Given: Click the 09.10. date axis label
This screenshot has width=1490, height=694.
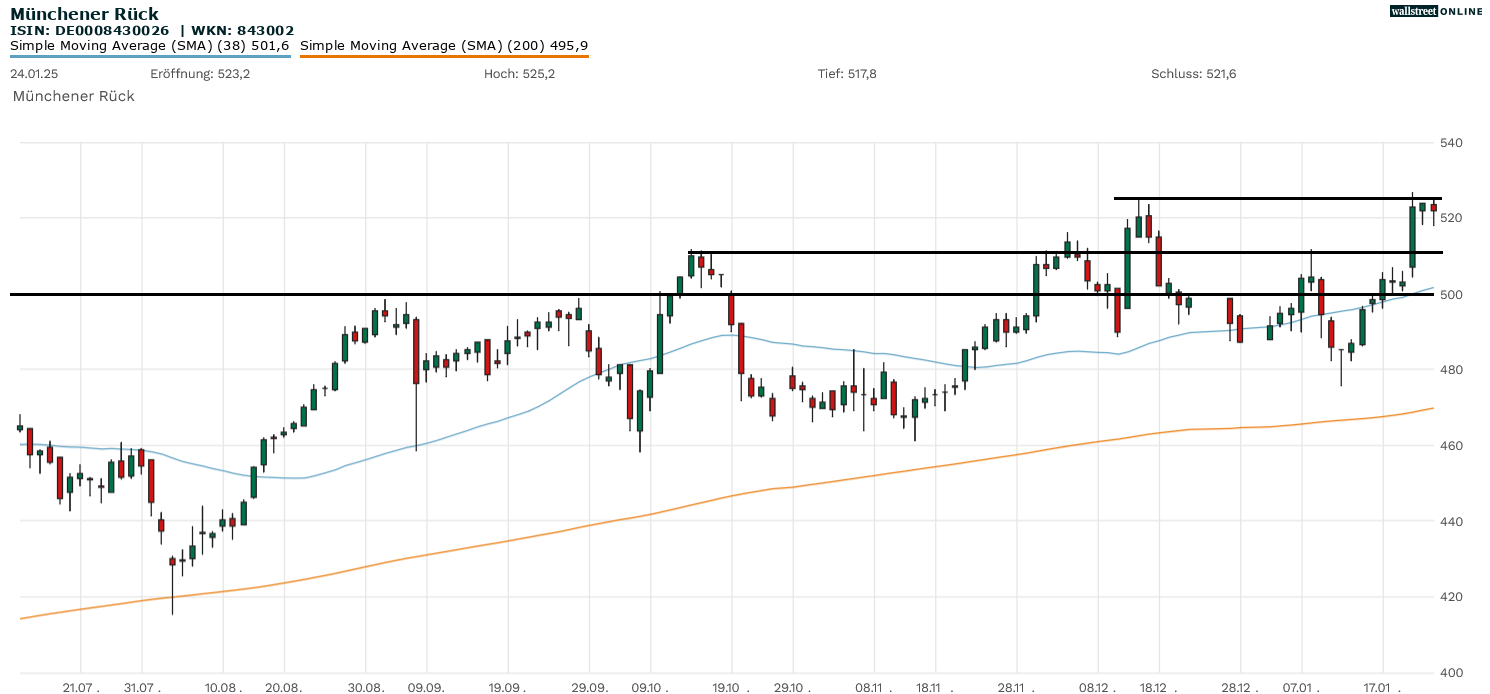Looking at the screenshot, I should (x=651, y=688).
